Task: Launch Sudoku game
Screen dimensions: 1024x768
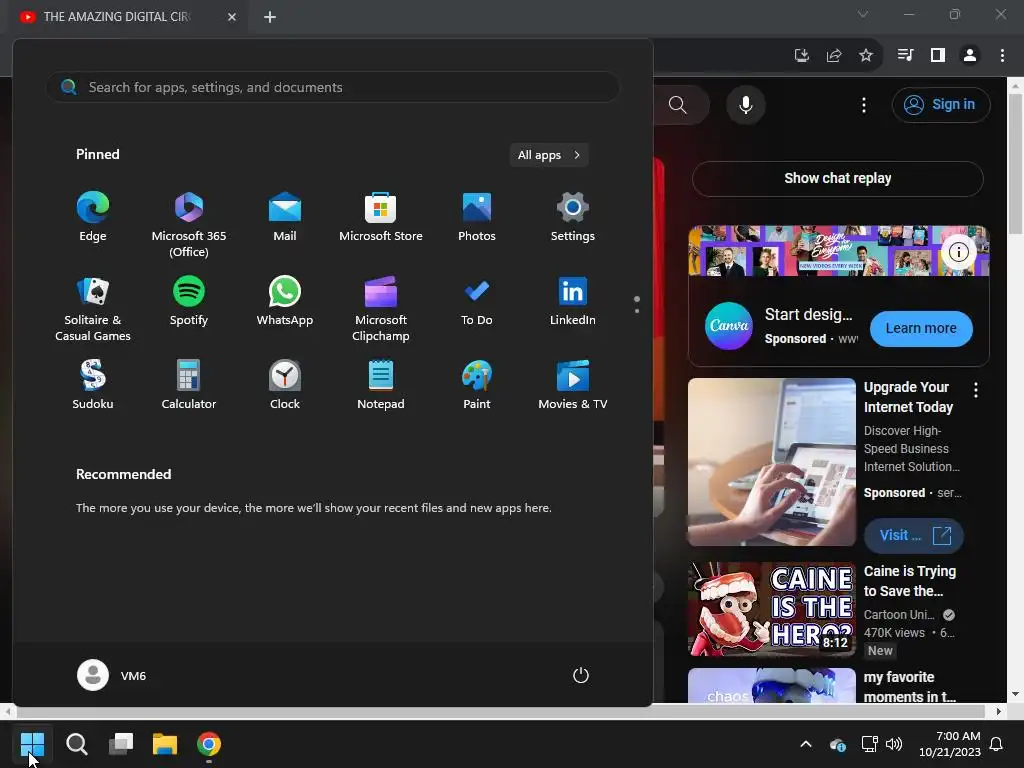Action: [93, 385]
